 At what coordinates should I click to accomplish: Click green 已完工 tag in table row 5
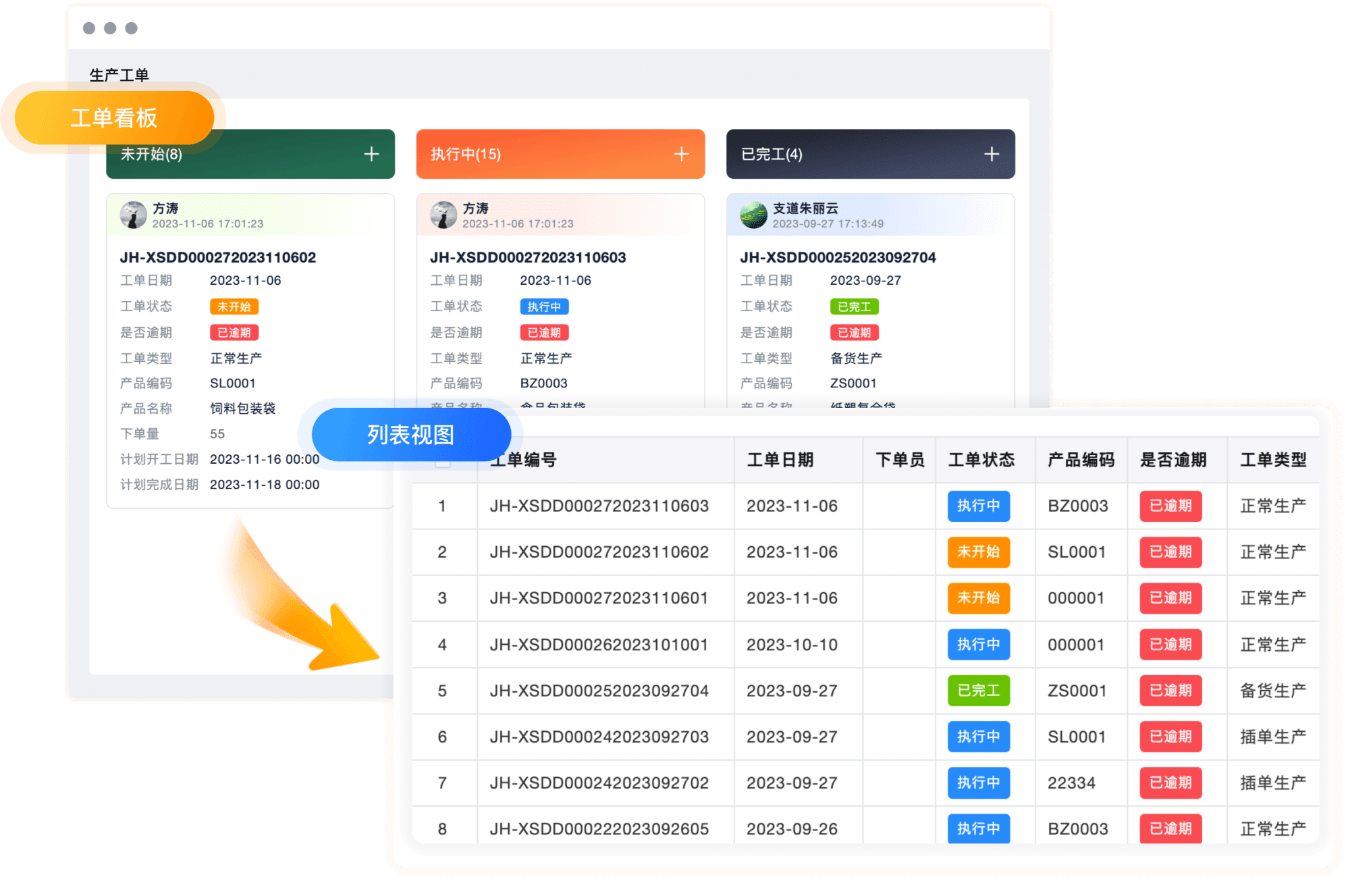(978, 691)
